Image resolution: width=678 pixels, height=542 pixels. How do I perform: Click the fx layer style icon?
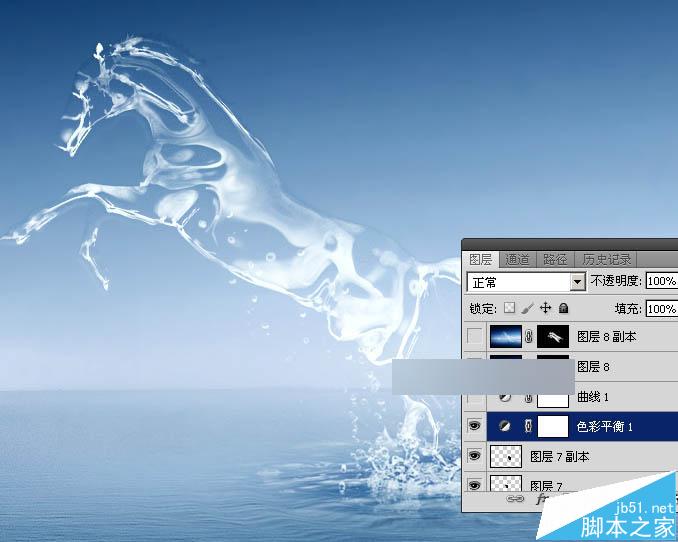pyautogui.click(x=541, y=499)
